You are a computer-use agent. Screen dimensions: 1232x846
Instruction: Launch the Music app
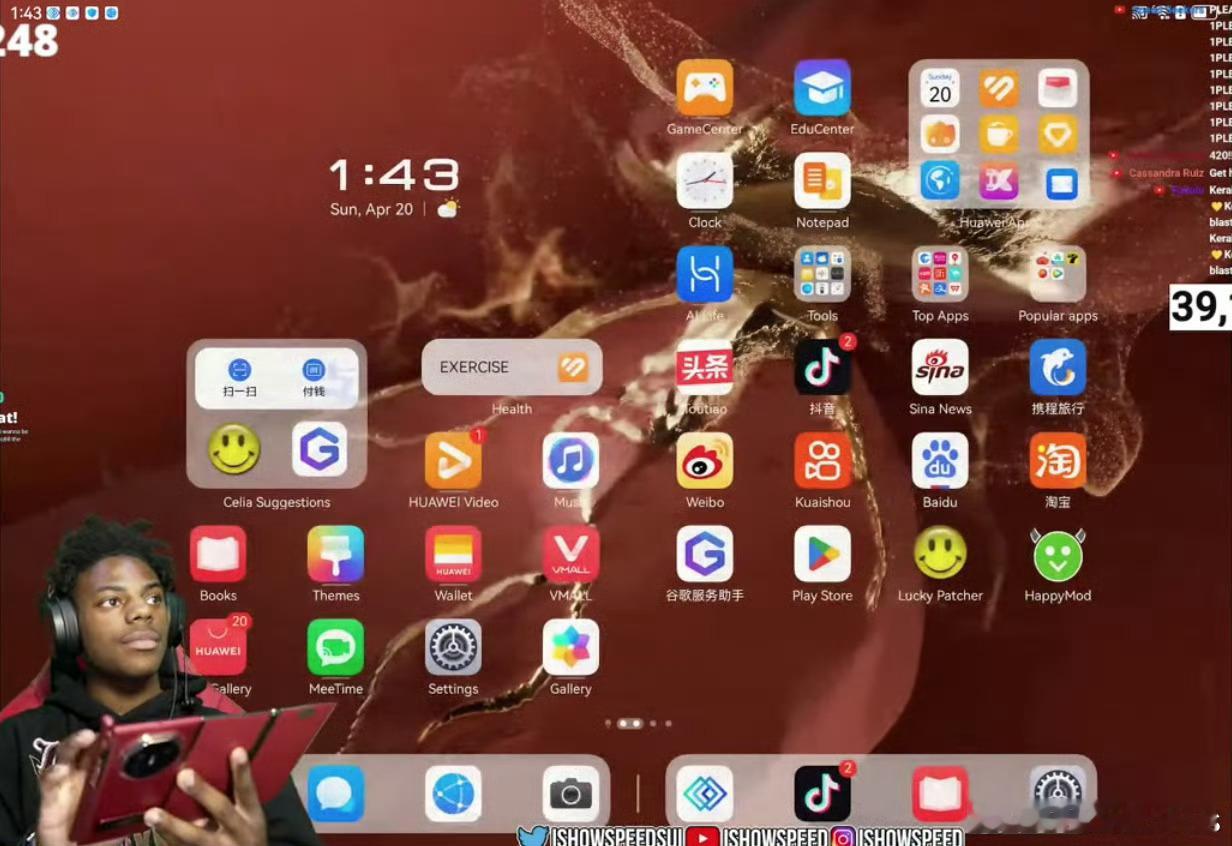pyautogui.click(x=571, y=461)
